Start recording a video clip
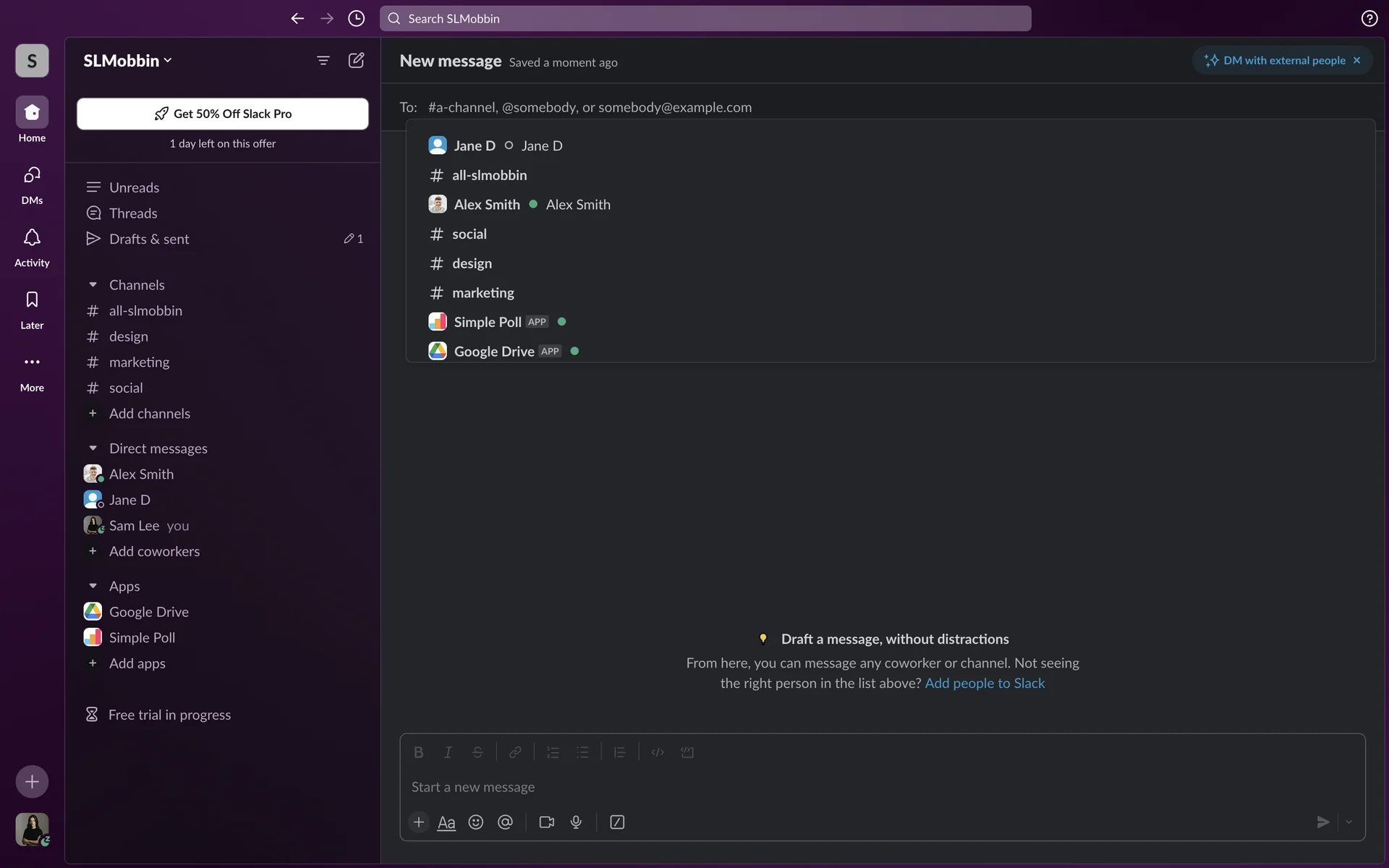 coord(546,822)
